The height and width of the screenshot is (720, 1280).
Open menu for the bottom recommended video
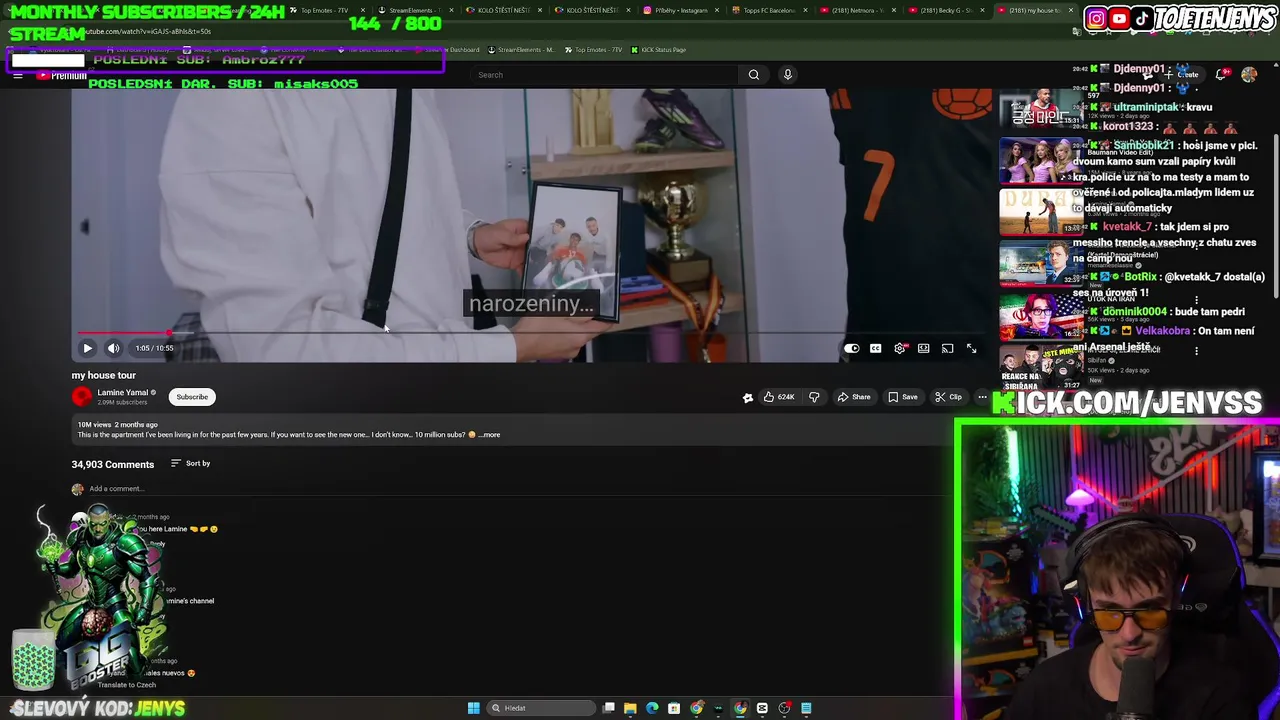1196,351
